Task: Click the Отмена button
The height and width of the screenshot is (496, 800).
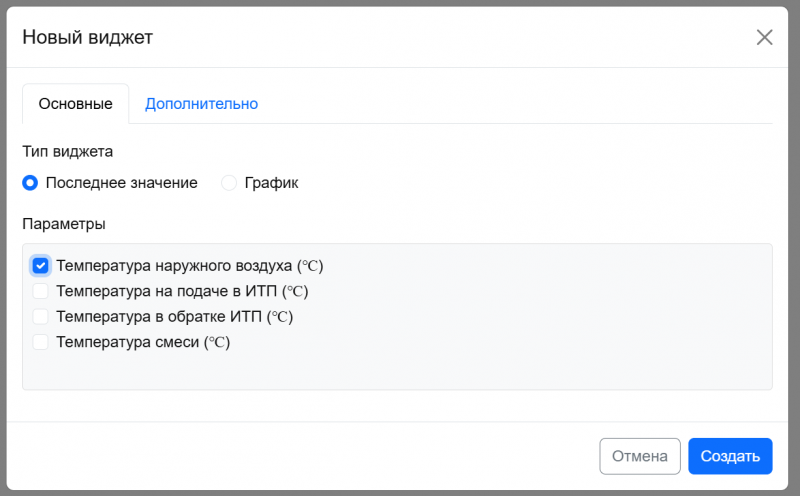Action: [640, 456]
